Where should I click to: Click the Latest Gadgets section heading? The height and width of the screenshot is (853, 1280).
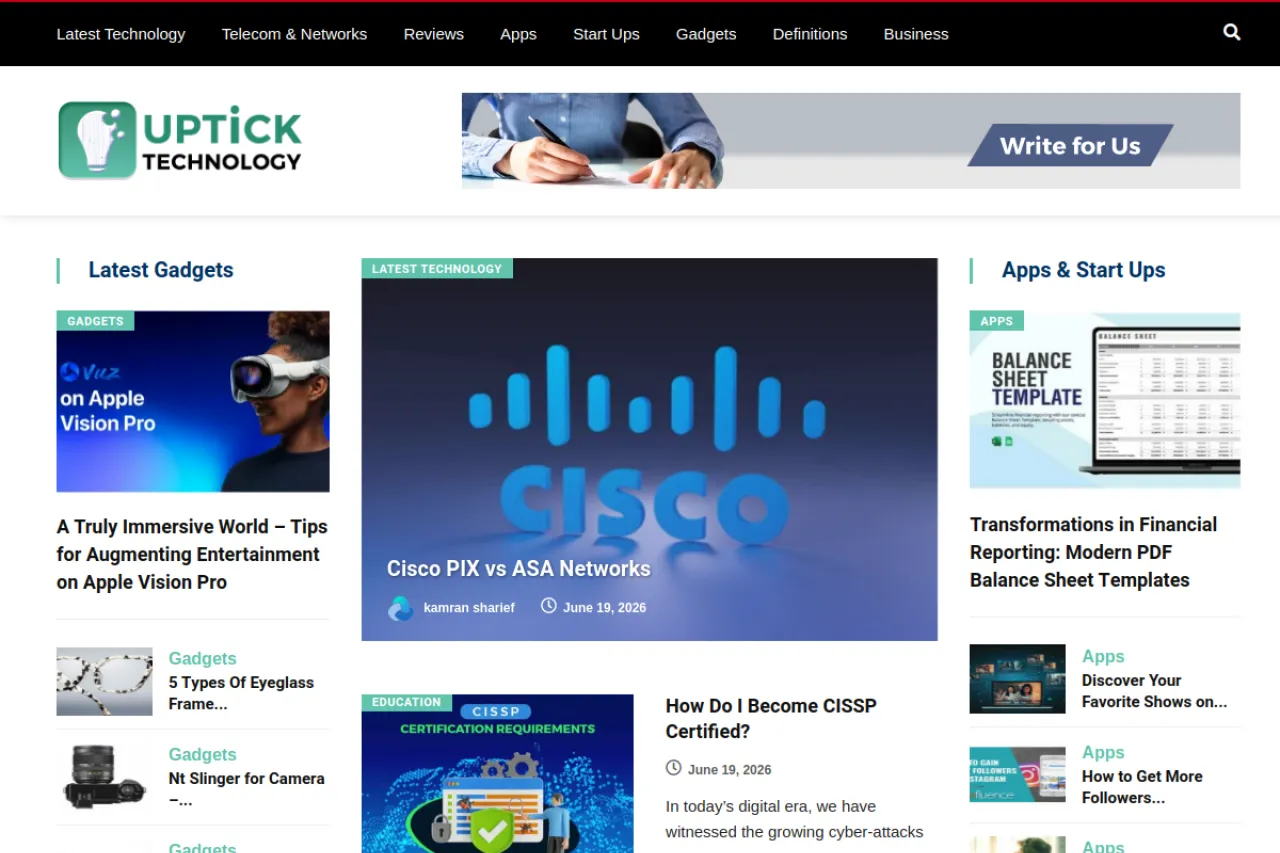161,270
